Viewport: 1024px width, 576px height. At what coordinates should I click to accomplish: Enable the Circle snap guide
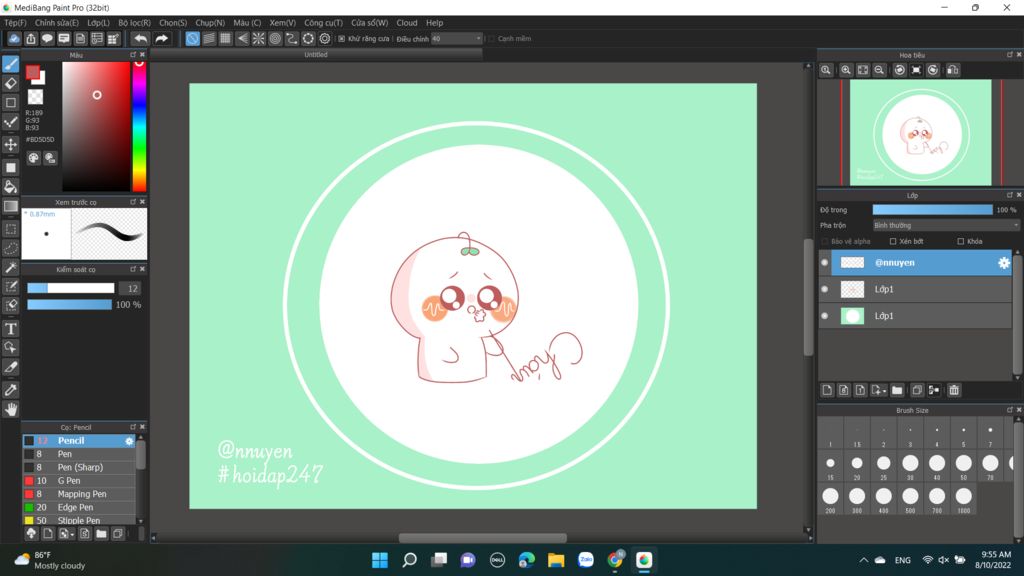click(x=275, y=39)
